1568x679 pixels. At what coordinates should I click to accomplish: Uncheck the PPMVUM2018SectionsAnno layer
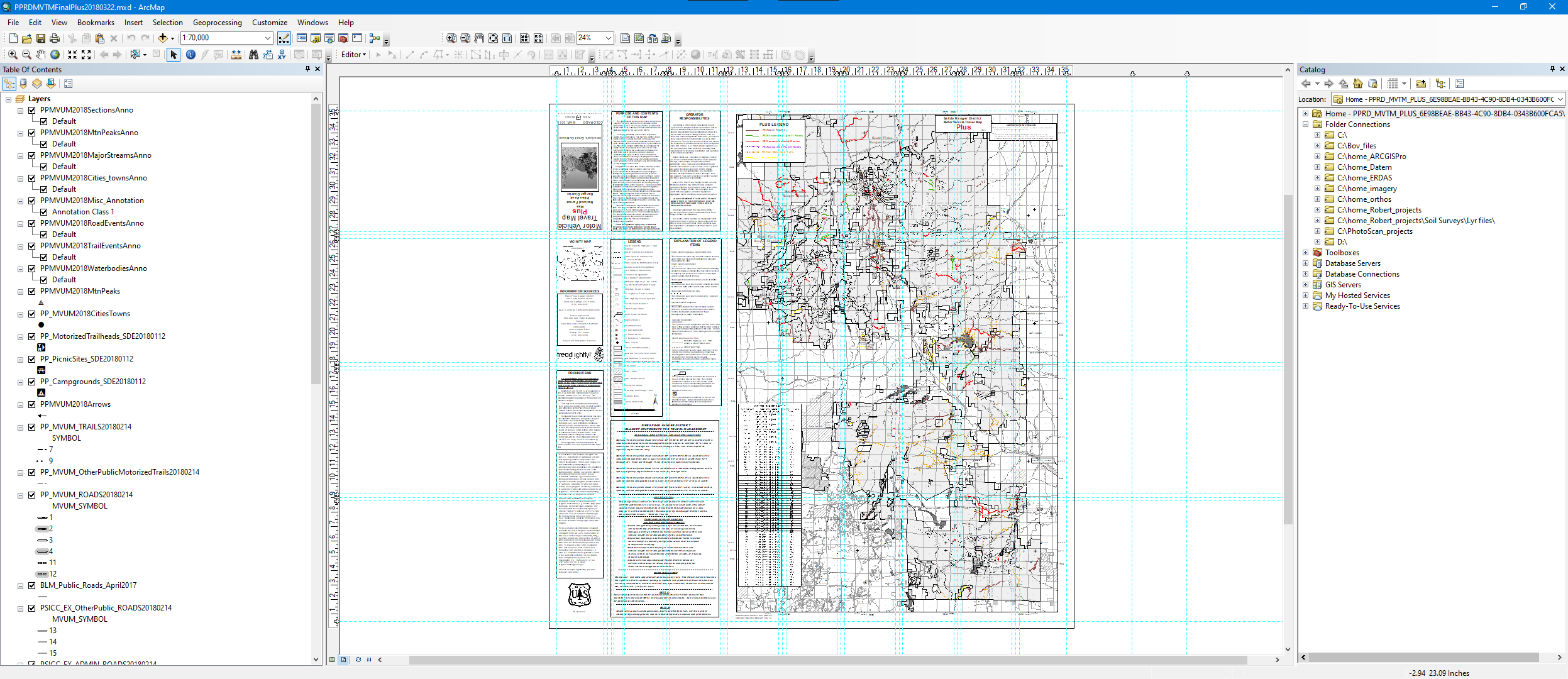[32, 110]
